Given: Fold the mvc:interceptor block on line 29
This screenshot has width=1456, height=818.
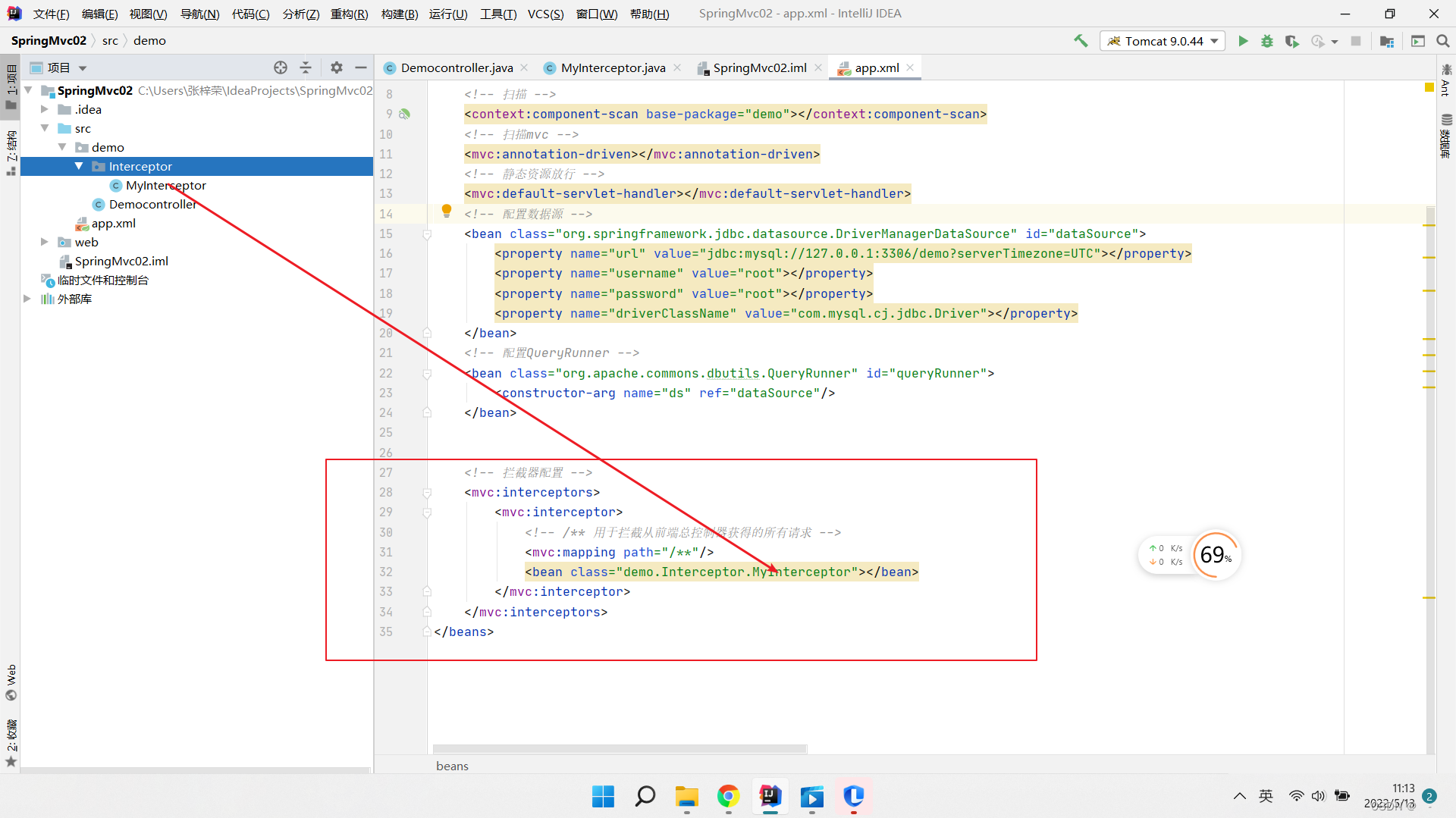Looking at the screenshot, I should (427, 512).
